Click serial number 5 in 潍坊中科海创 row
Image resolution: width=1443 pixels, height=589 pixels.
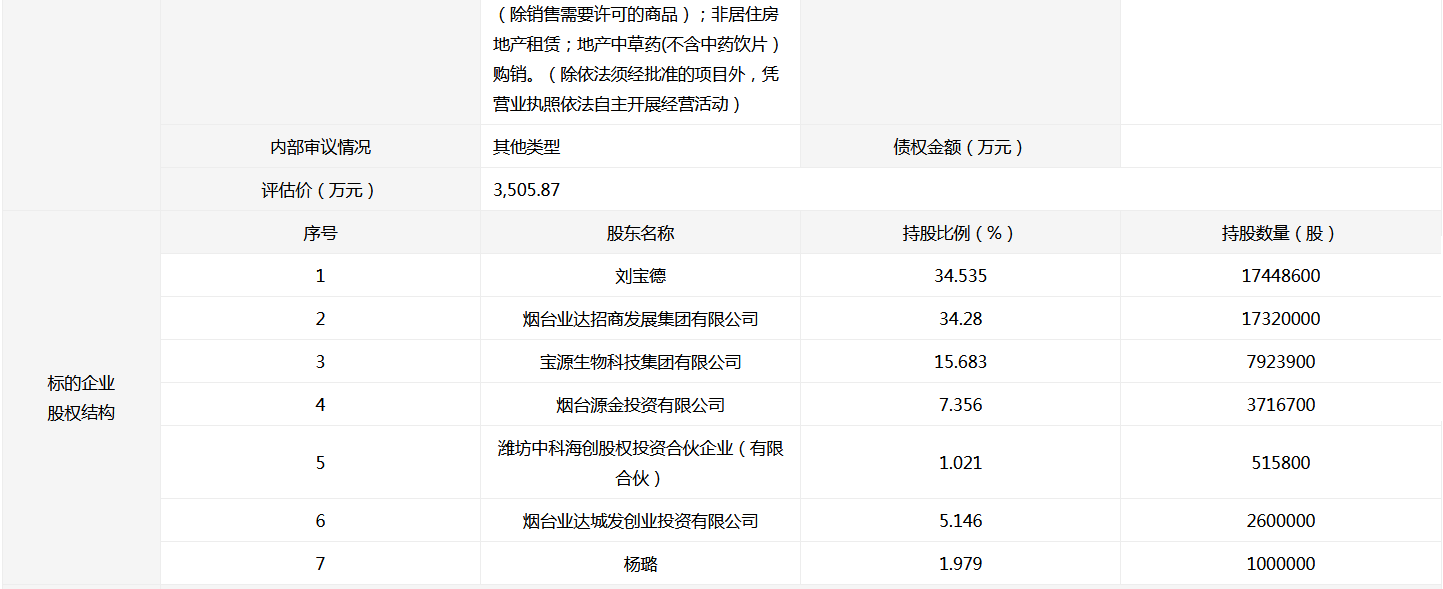320,463
